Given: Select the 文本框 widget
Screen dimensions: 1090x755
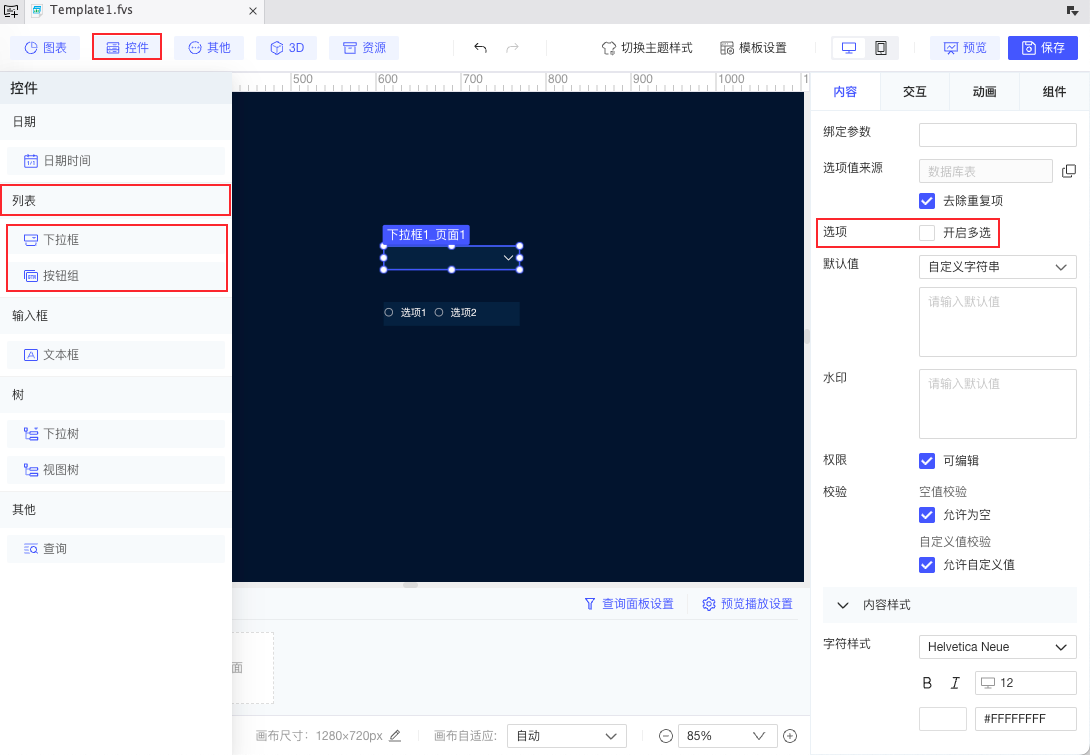Looking at the screenshot, I should 116,355.
